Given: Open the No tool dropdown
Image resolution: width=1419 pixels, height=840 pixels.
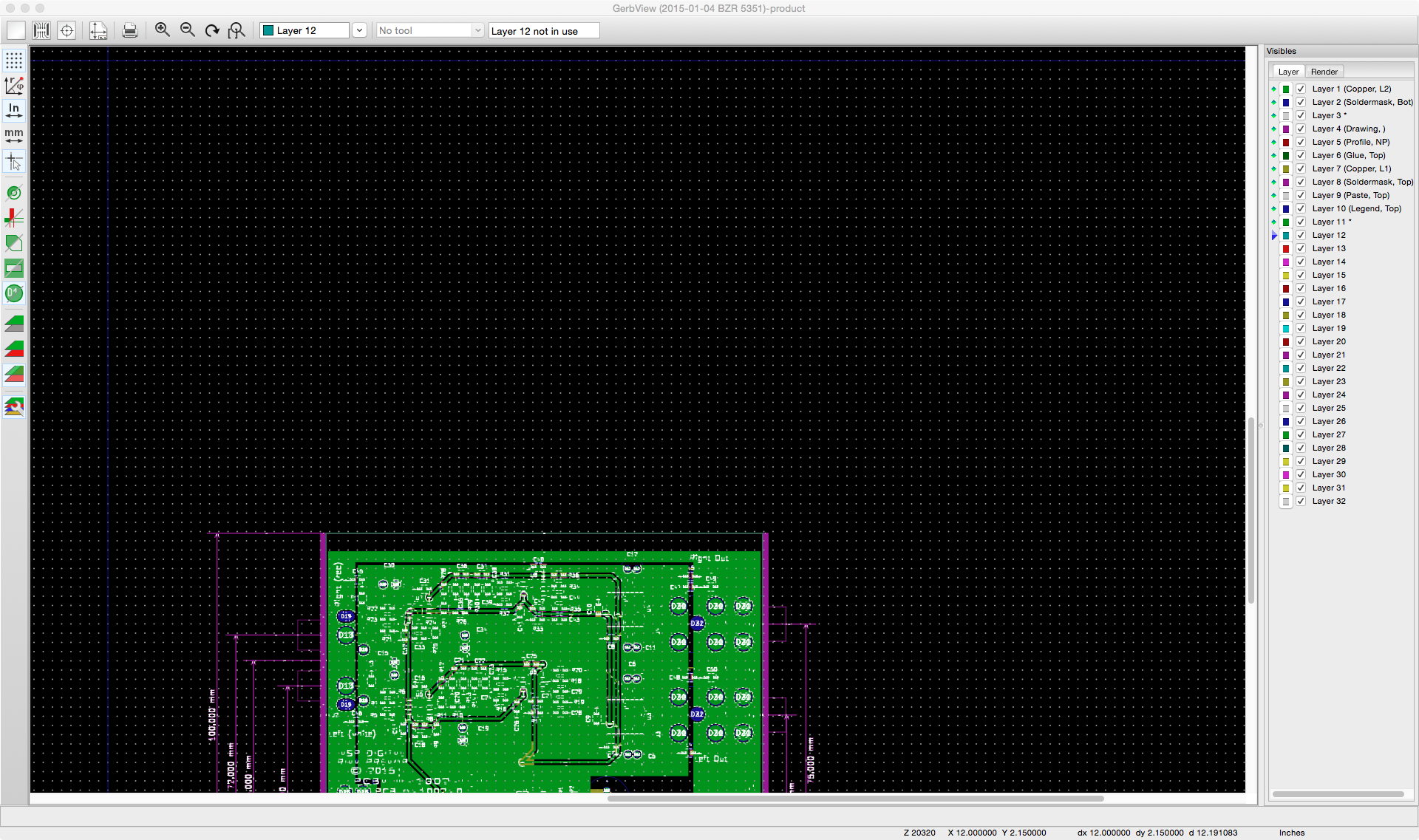Looking at the screenshot, I should click(430, 30).
